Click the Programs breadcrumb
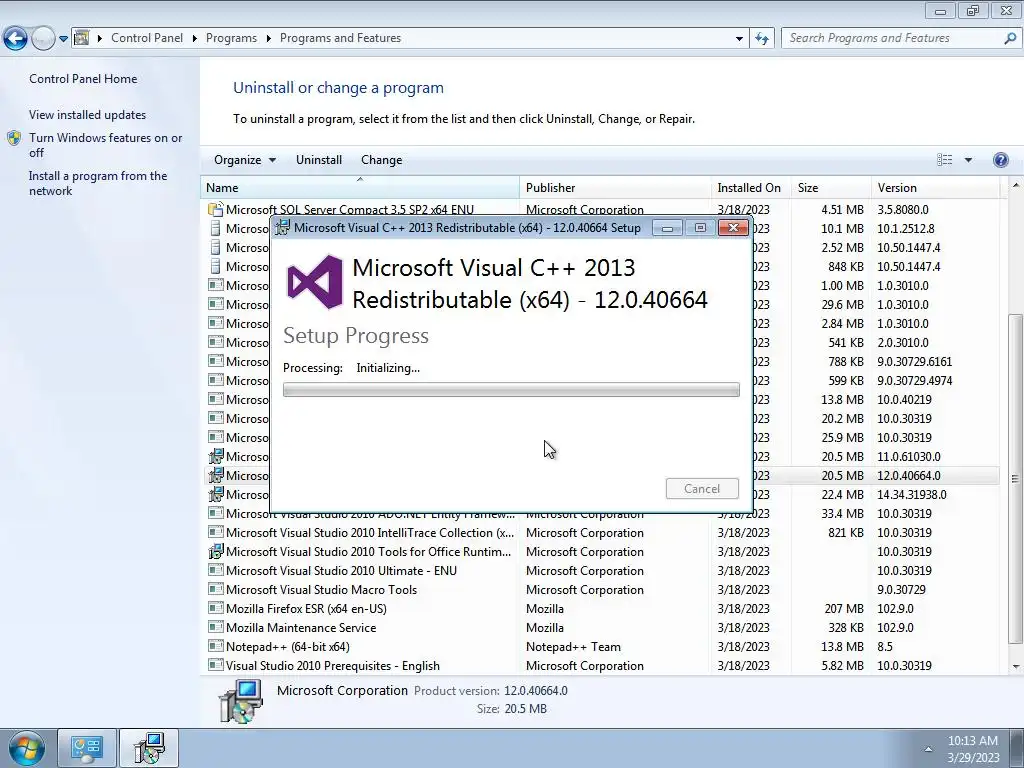 231,38
